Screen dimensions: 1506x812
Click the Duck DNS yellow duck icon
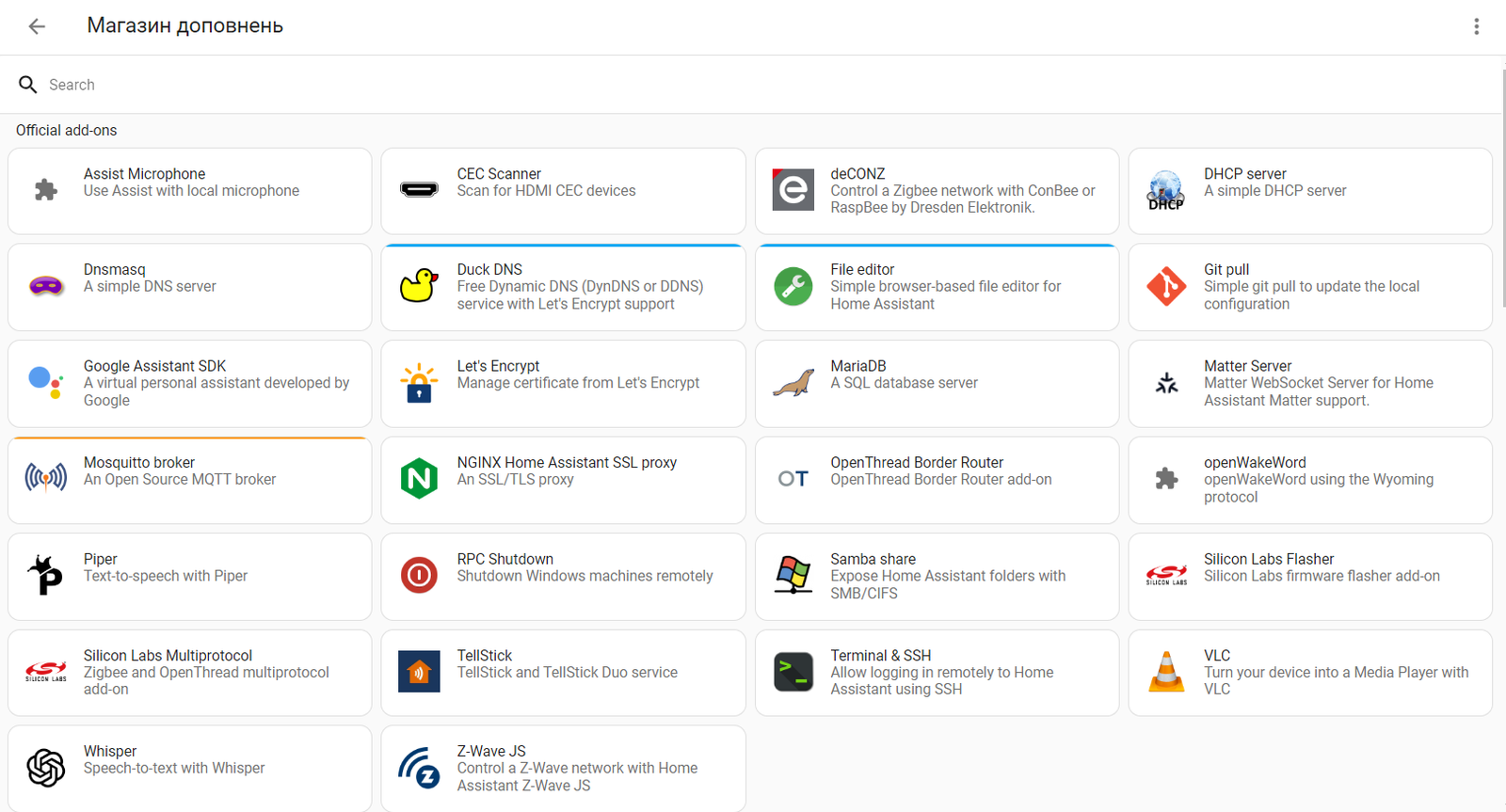pos(419,286)
